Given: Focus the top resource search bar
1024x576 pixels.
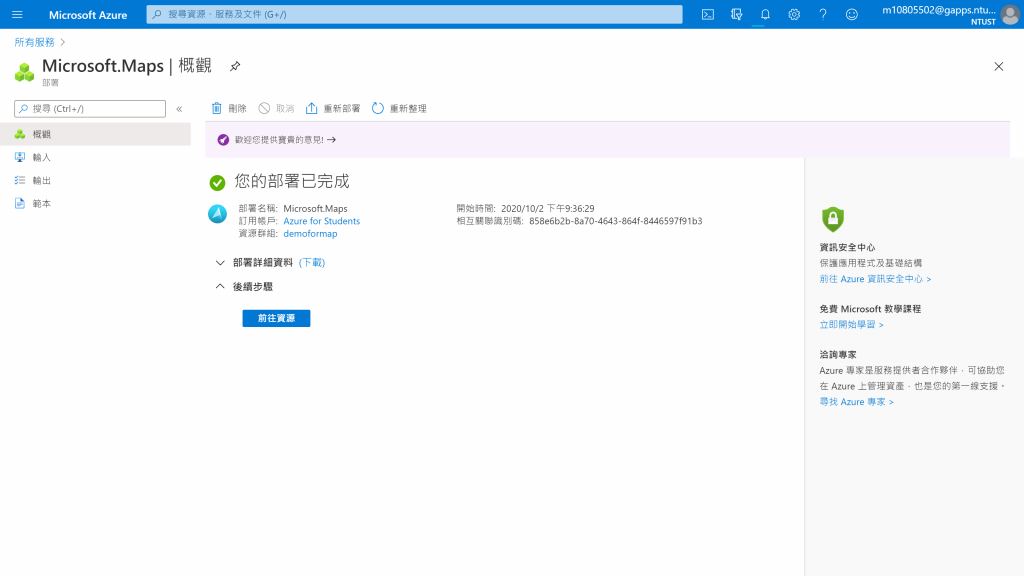Looking at the screenshot, I should point(414,14).
